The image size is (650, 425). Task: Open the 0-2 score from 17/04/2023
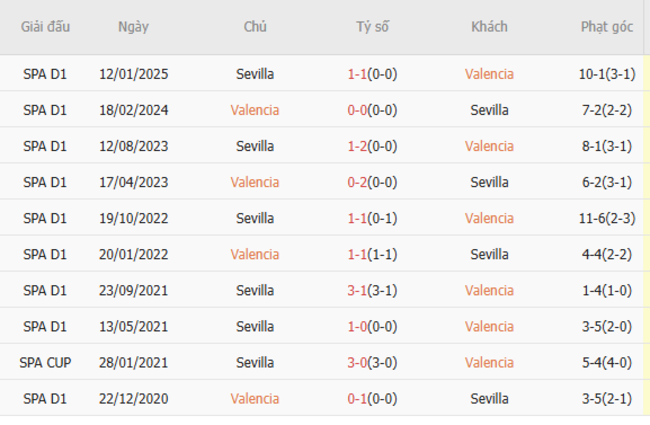pos(372,182)
